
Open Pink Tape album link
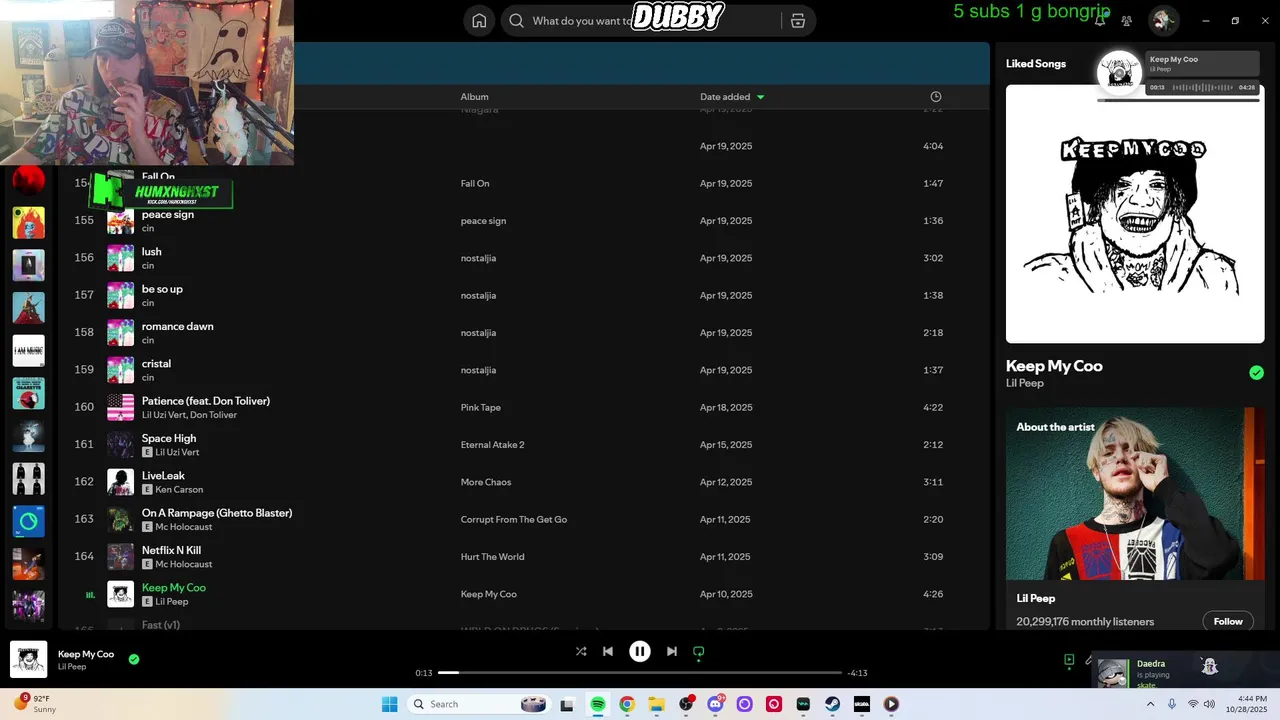(x=481, y=408)
